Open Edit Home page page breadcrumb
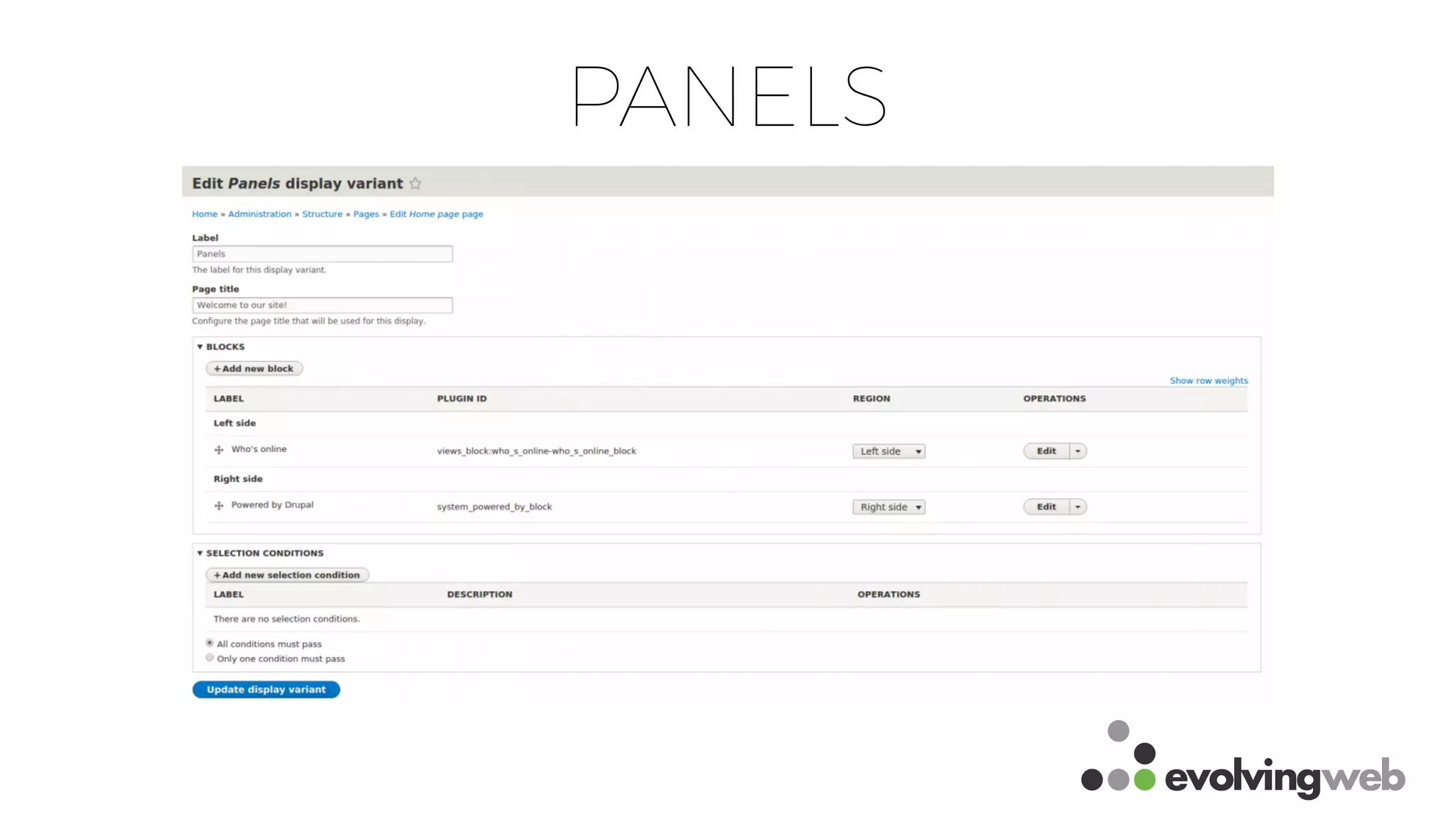This screenshot has height=819, width=1456. (437, 214)
